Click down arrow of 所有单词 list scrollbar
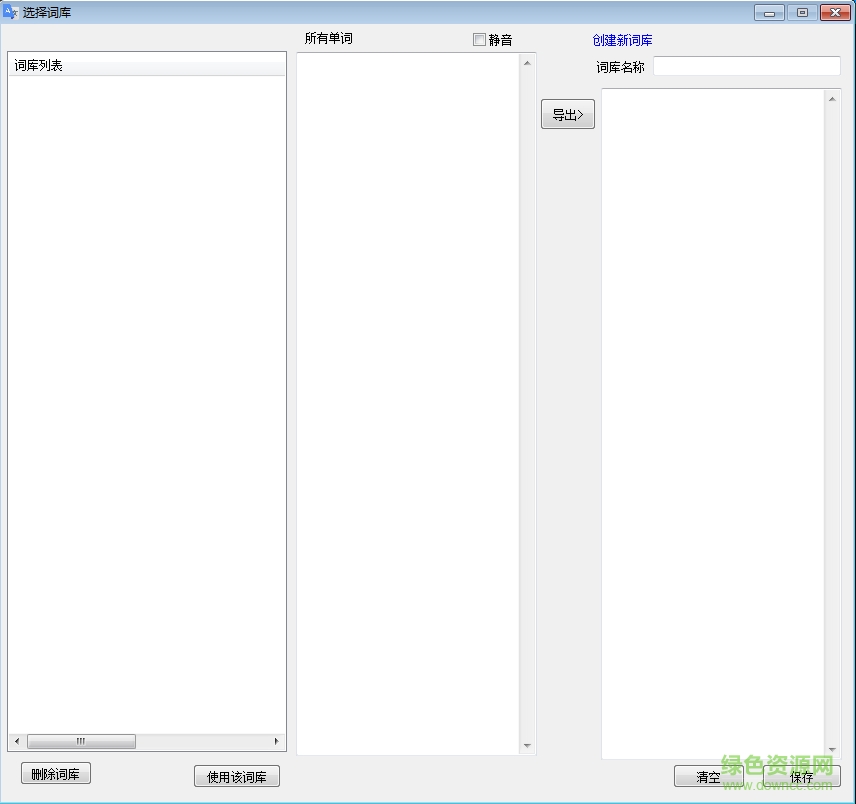 527,746
